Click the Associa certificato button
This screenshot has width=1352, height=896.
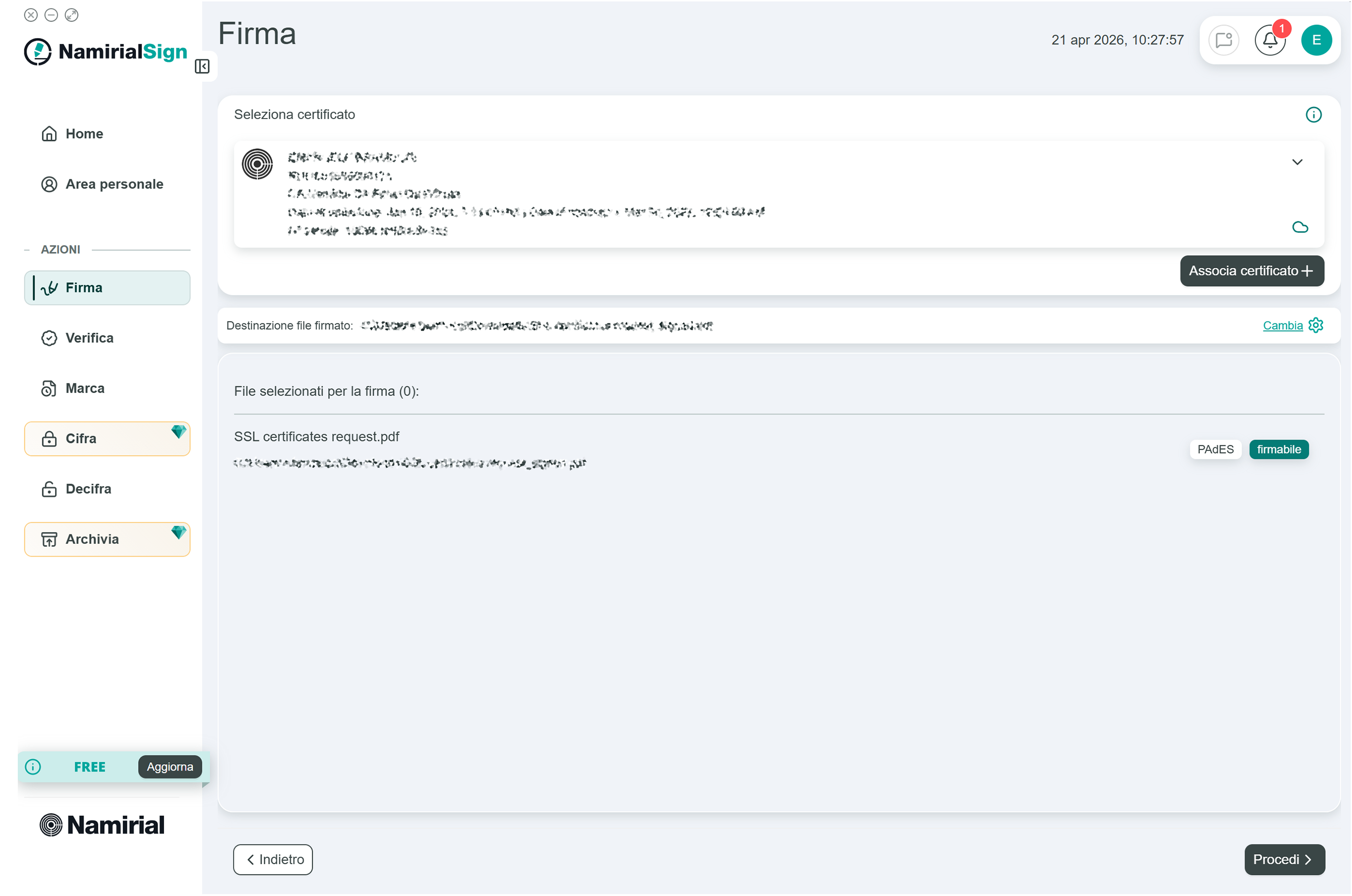(1252, 270)
